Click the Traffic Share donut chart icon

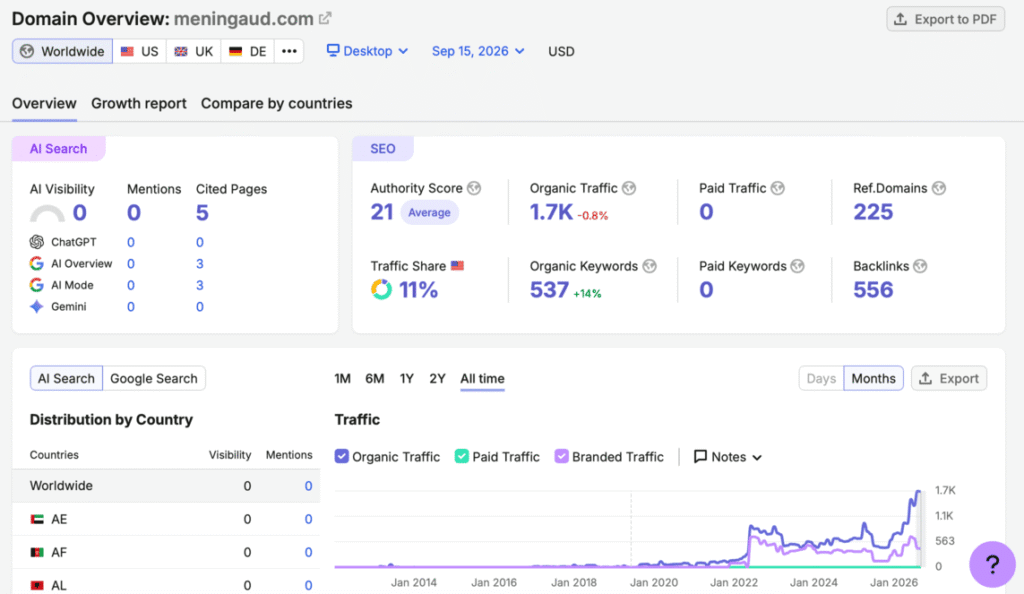[381, 289]
